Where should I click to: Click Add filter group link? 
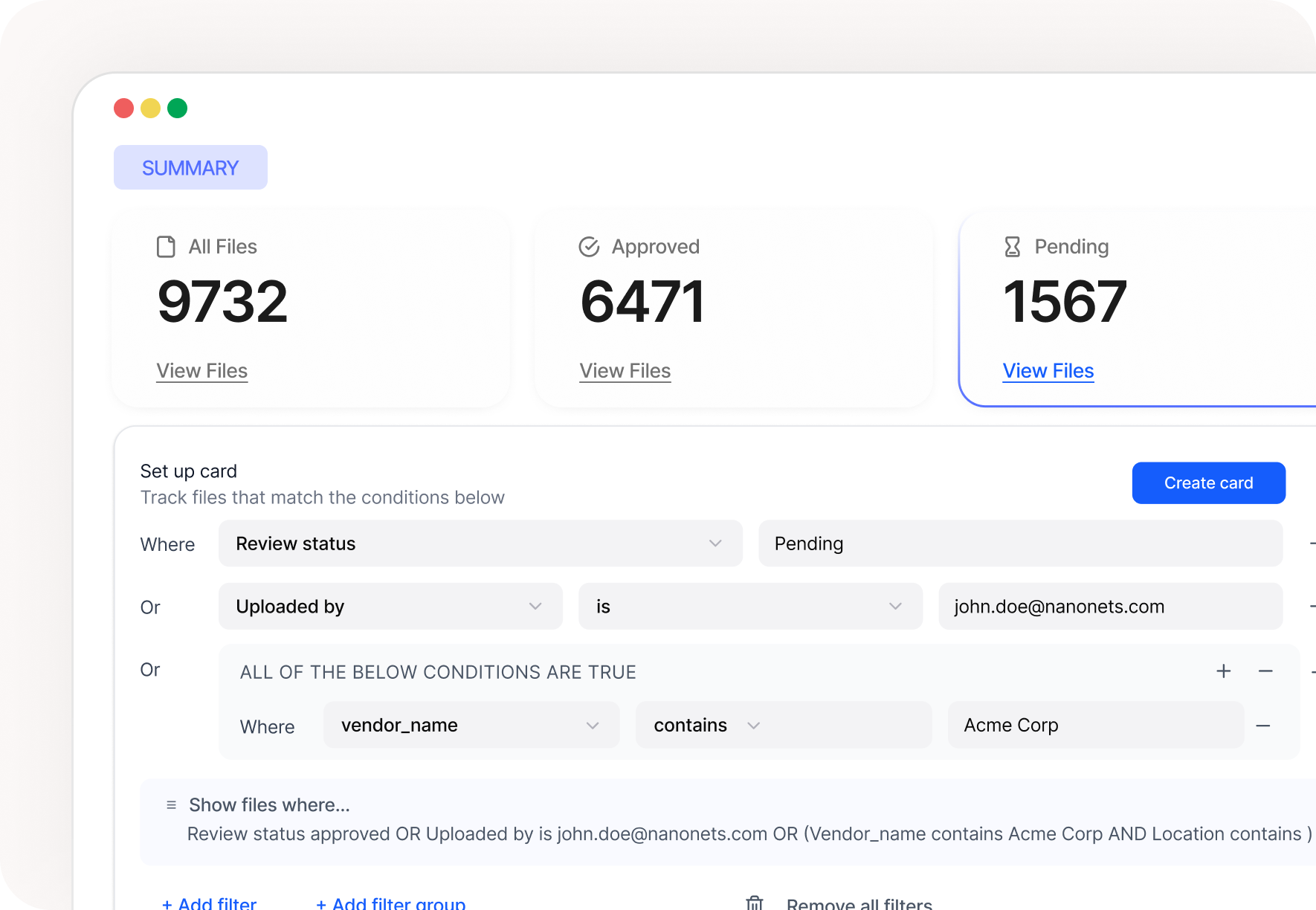click(390, 903)
